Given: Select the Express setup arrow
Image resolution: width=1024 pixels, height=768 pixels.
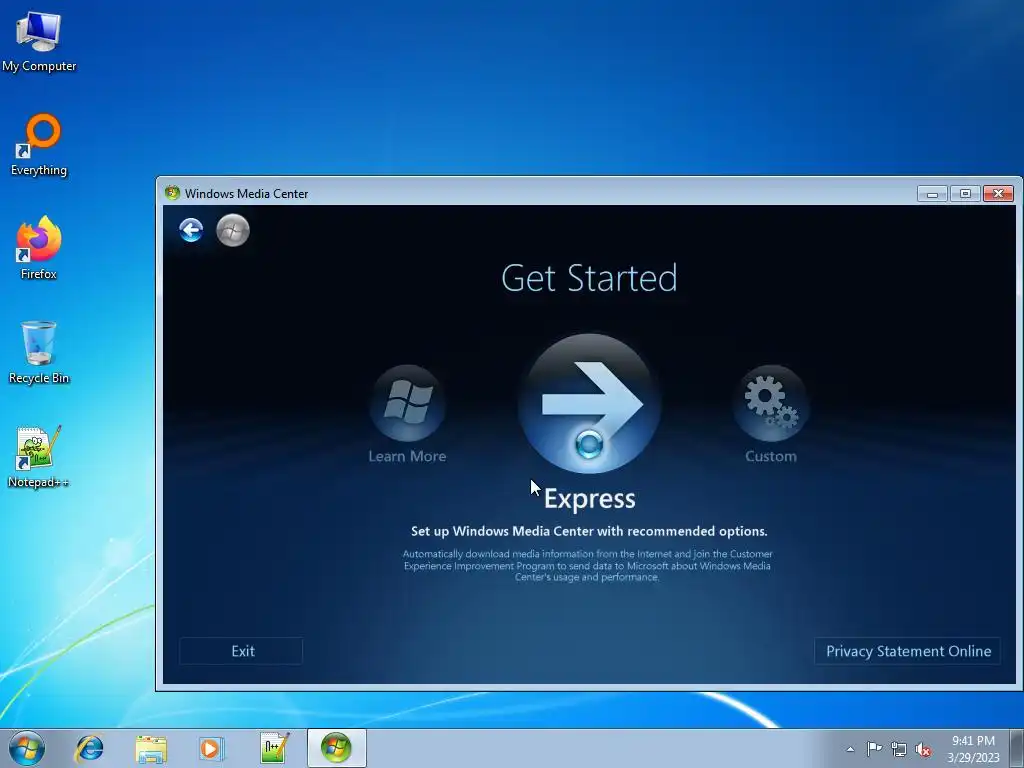Looking at the screenshot, I should (x=590, y=403).
